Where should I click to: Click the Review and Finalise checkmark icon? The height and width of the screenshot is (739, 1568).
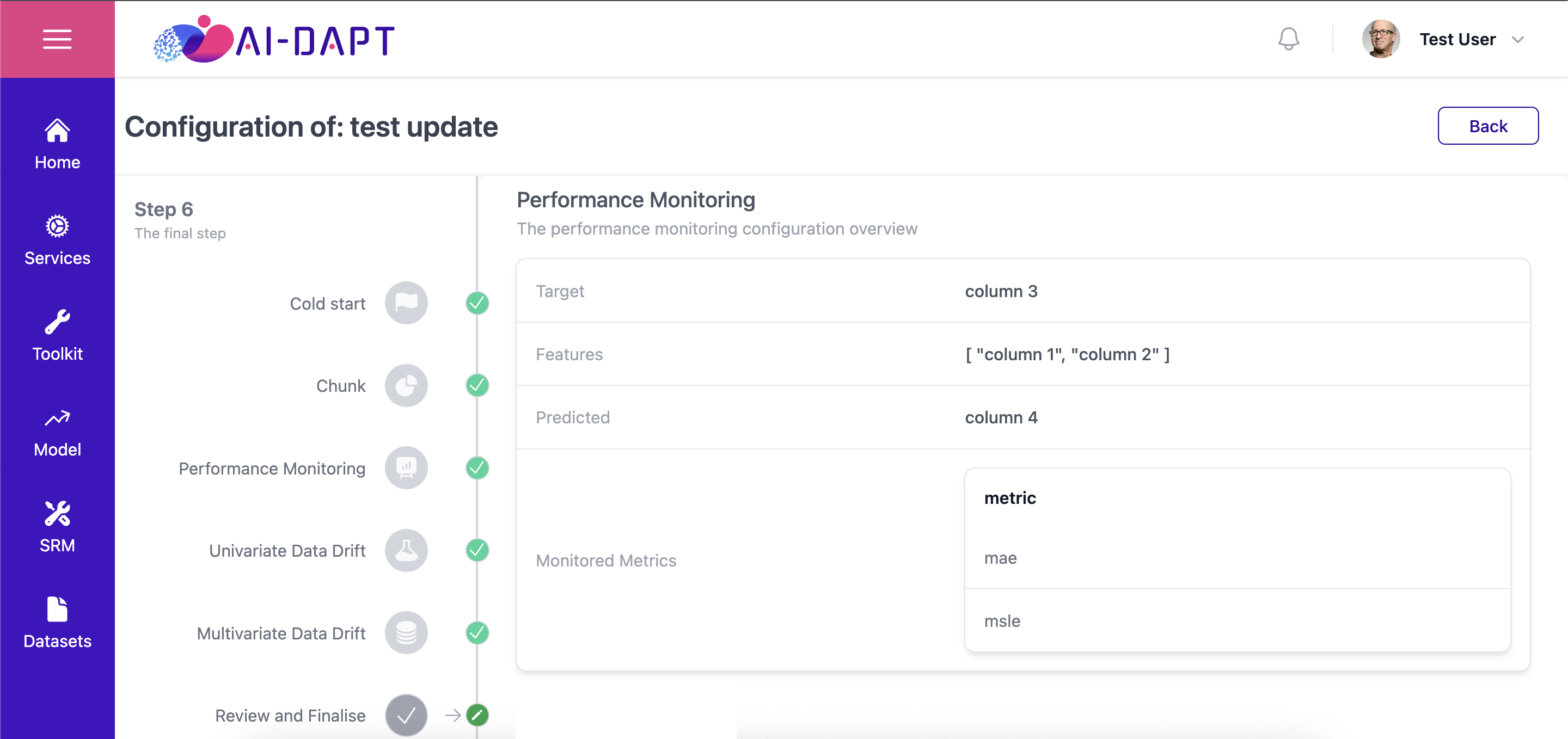pyautogui.click(x=406, y=715)
